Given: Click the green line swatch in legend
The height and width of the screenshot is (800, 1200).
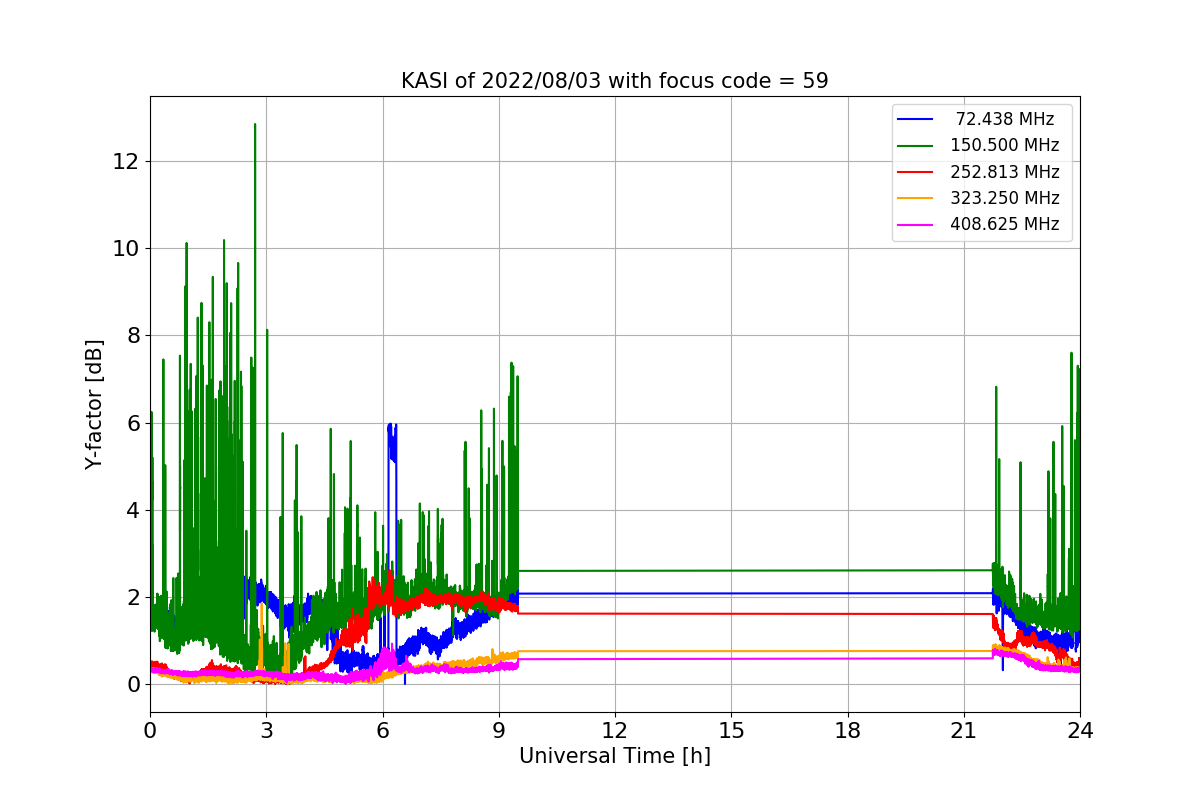Looking at the screenshot, I should (x=915, y=146).
